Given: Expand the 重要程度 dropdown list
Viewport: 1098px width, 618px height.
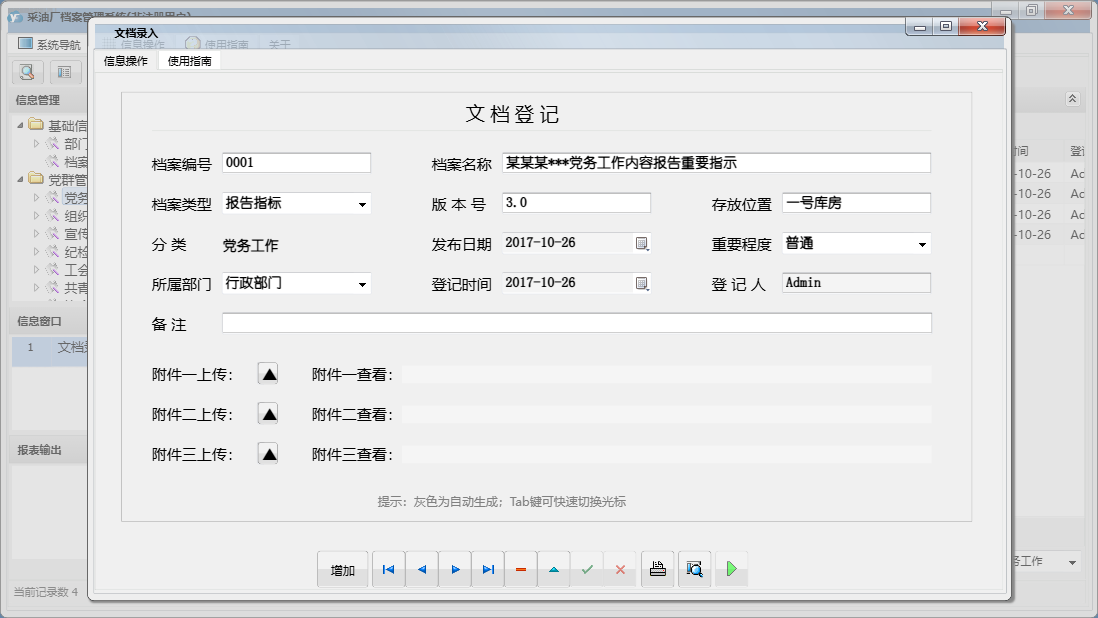Looking at the screenshot, I should [921, 244].
